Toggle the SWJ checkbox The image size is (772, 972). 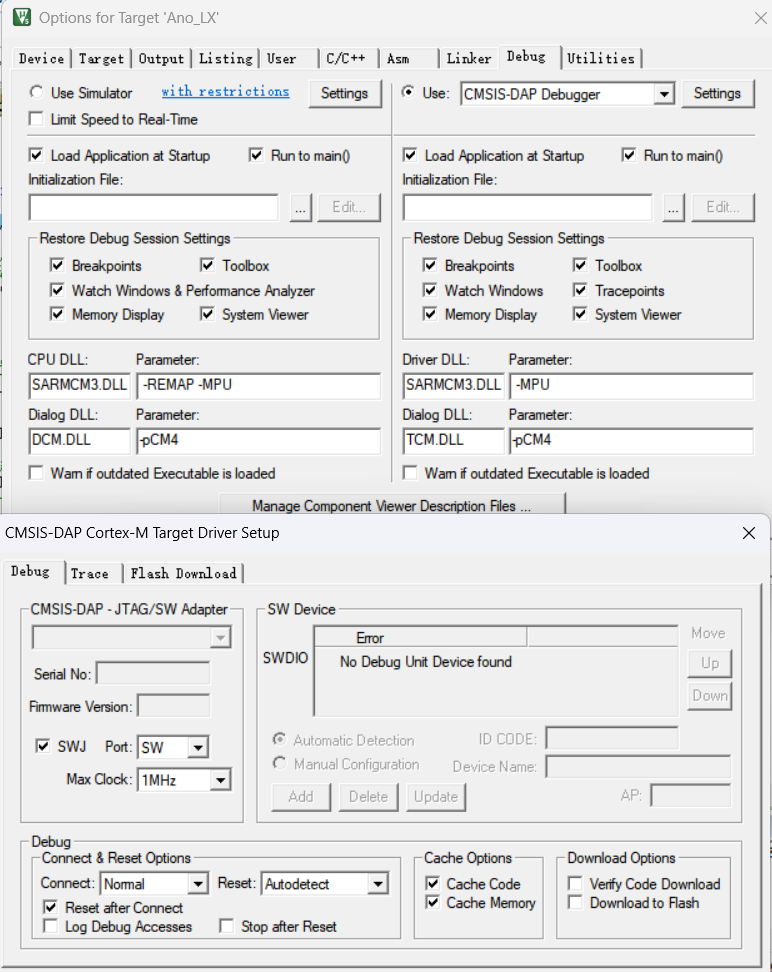click(x=42, y=746)
